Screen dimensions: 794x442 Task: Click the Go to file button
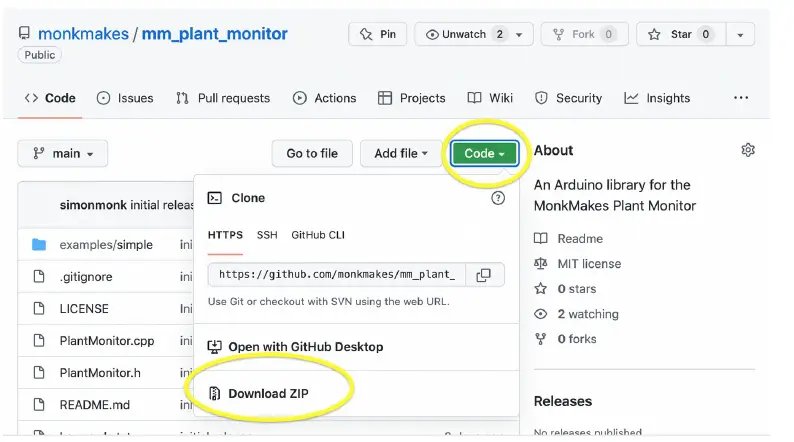click(312, 153)
